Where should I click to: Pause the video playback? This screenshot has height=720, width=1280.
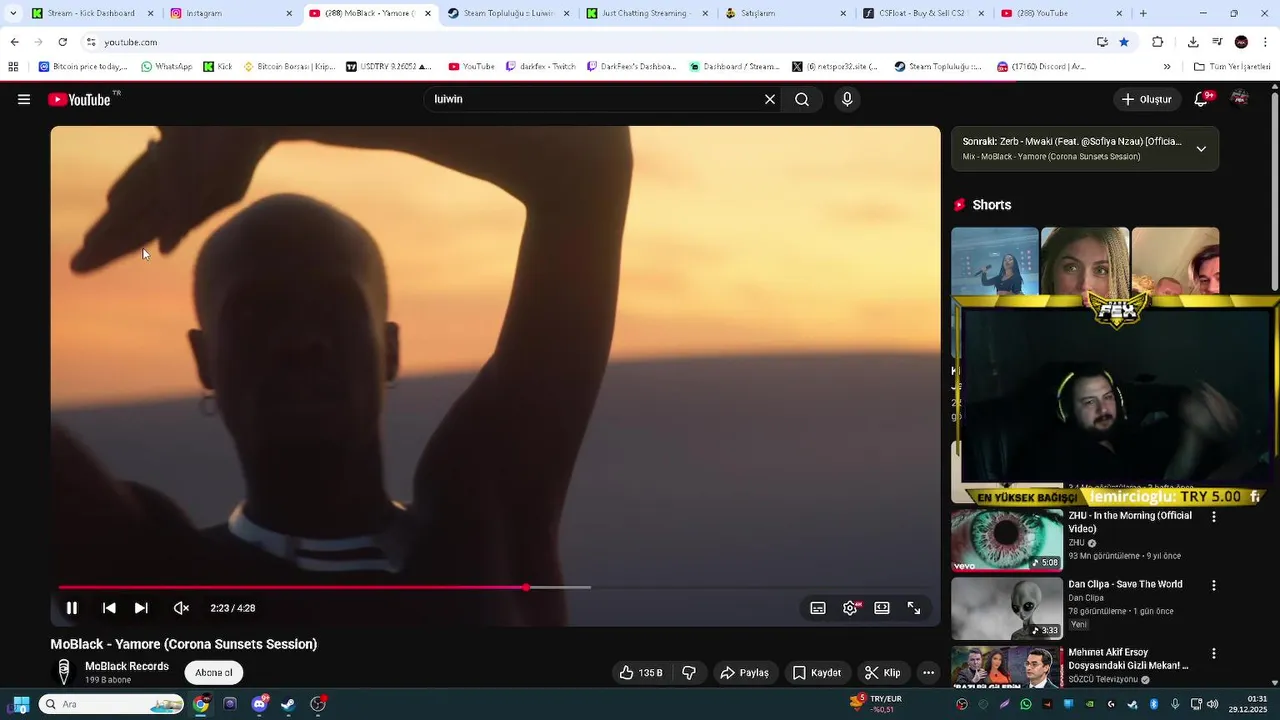coord(72,608)
